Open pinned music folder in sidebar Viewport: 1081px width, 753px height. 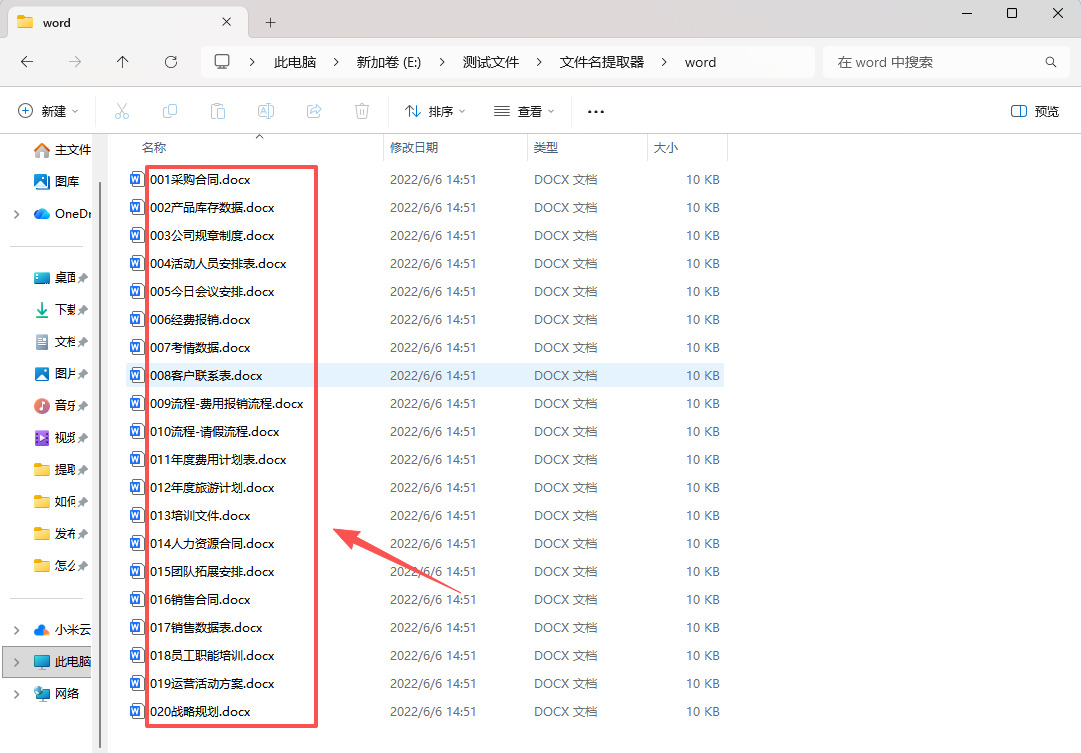click(61, 405)
